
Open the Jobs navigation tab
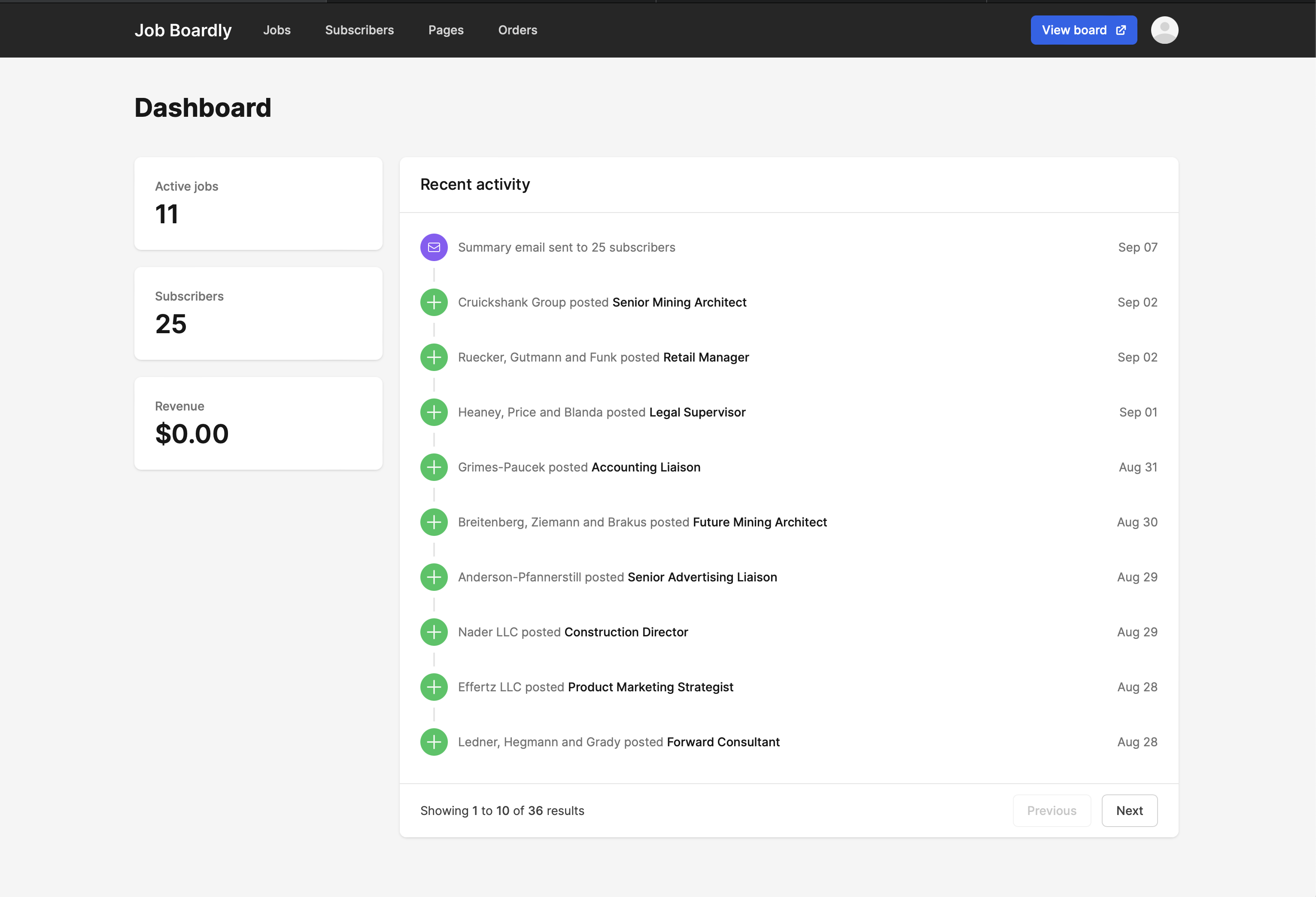(x=277, y=30)
